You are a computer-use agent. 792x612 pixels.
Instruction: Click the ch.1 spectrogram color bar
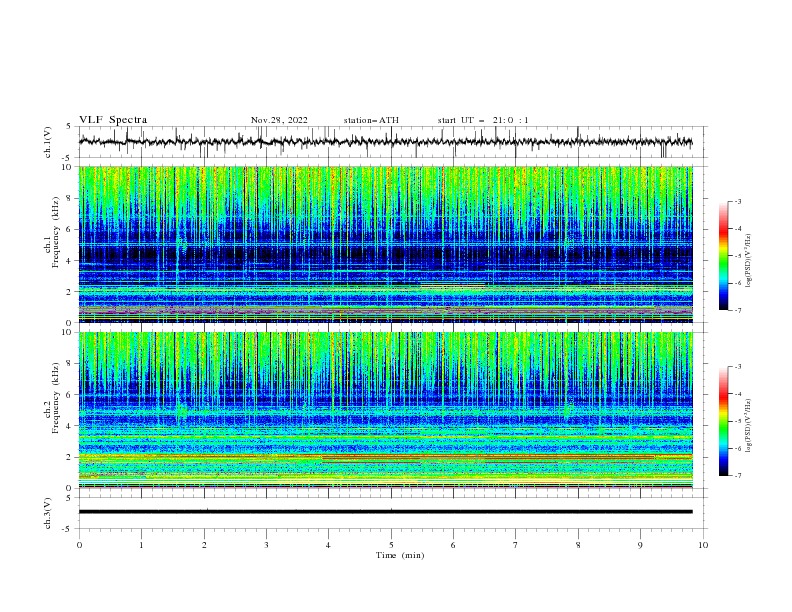[x=723, y=256]
